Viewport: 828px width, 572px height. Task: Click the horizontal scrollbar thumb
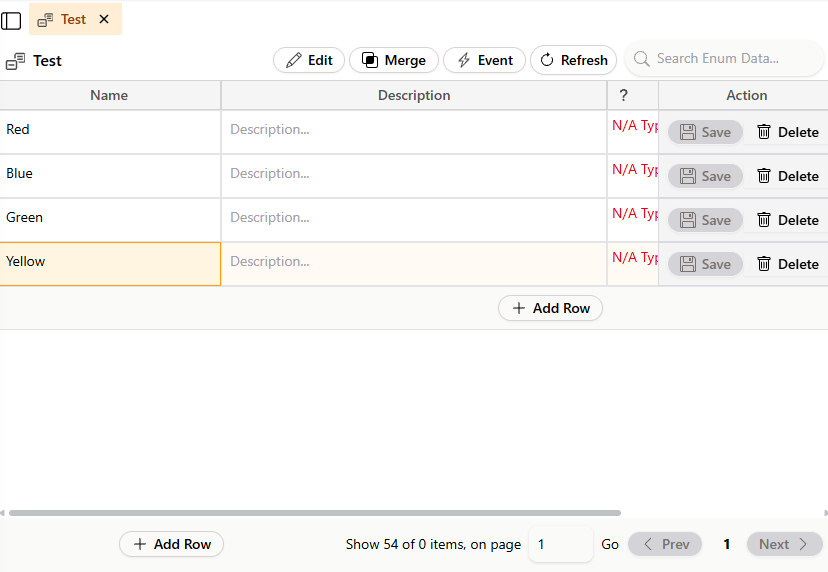(x=315, y=513)
